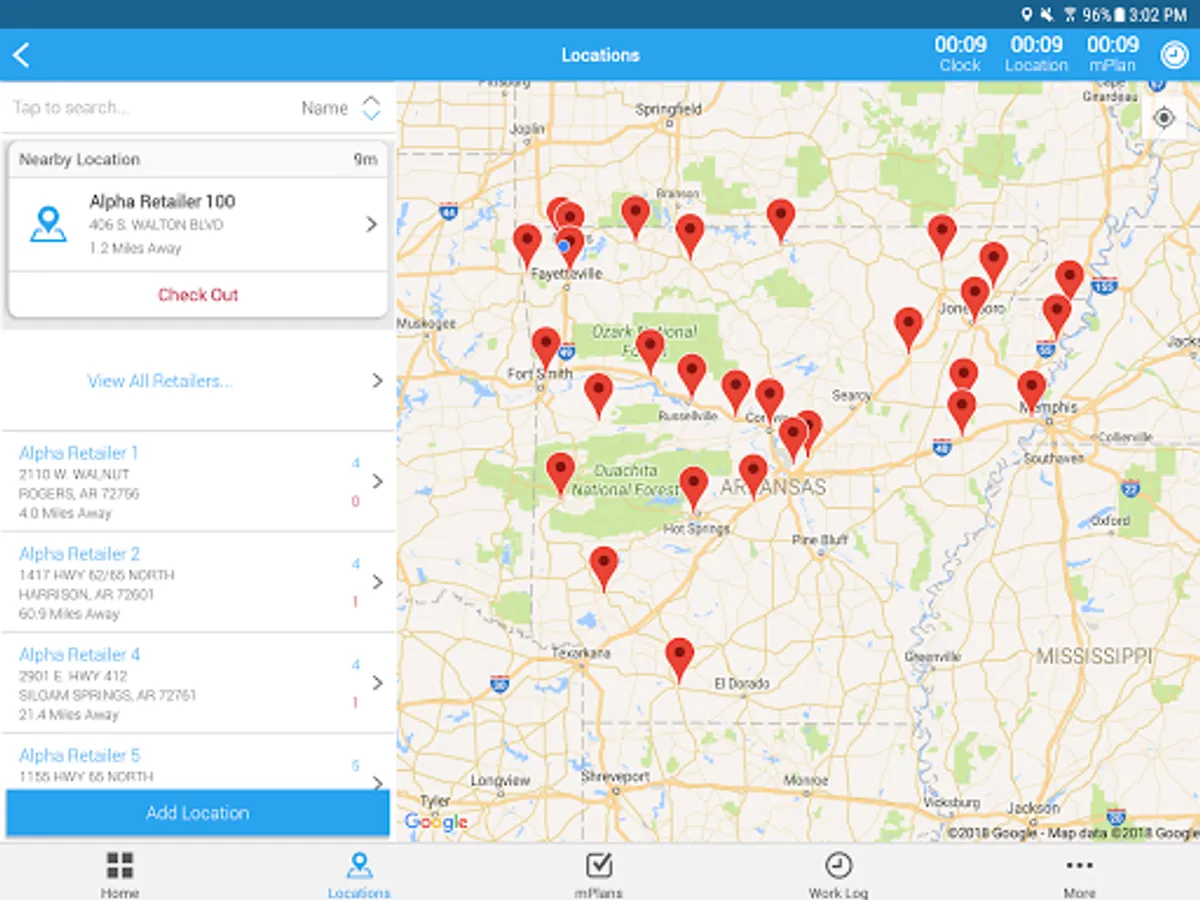Select the map pin west of Fayetteville
The height and width of the screenshot is (900, 1200).
tap(528, 245)
